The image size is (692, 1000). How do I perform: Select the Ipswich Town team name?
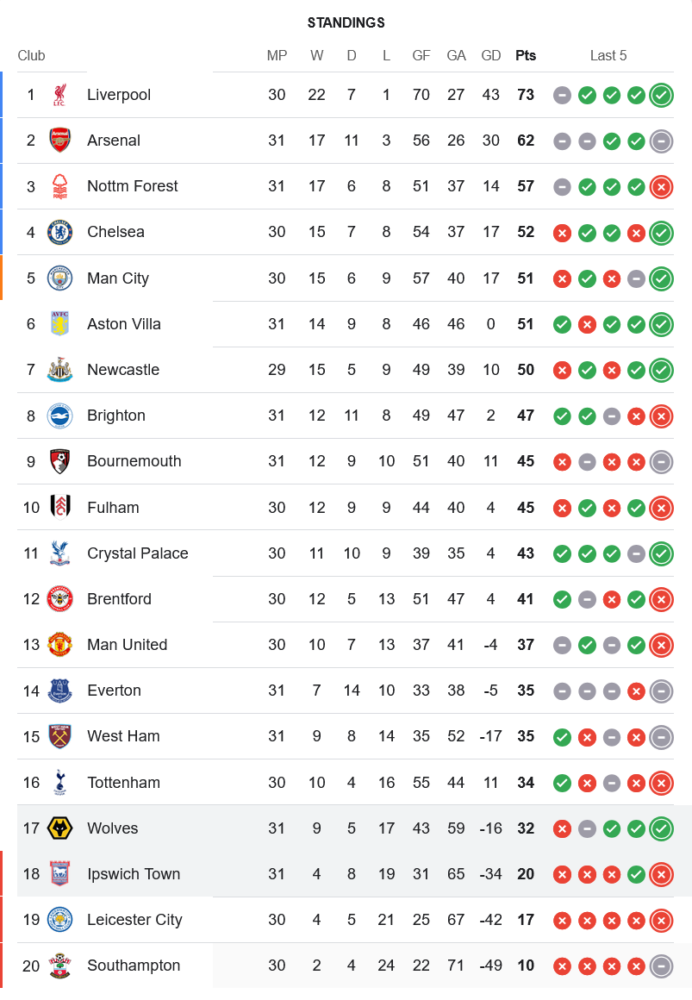(x=133, y=874)
